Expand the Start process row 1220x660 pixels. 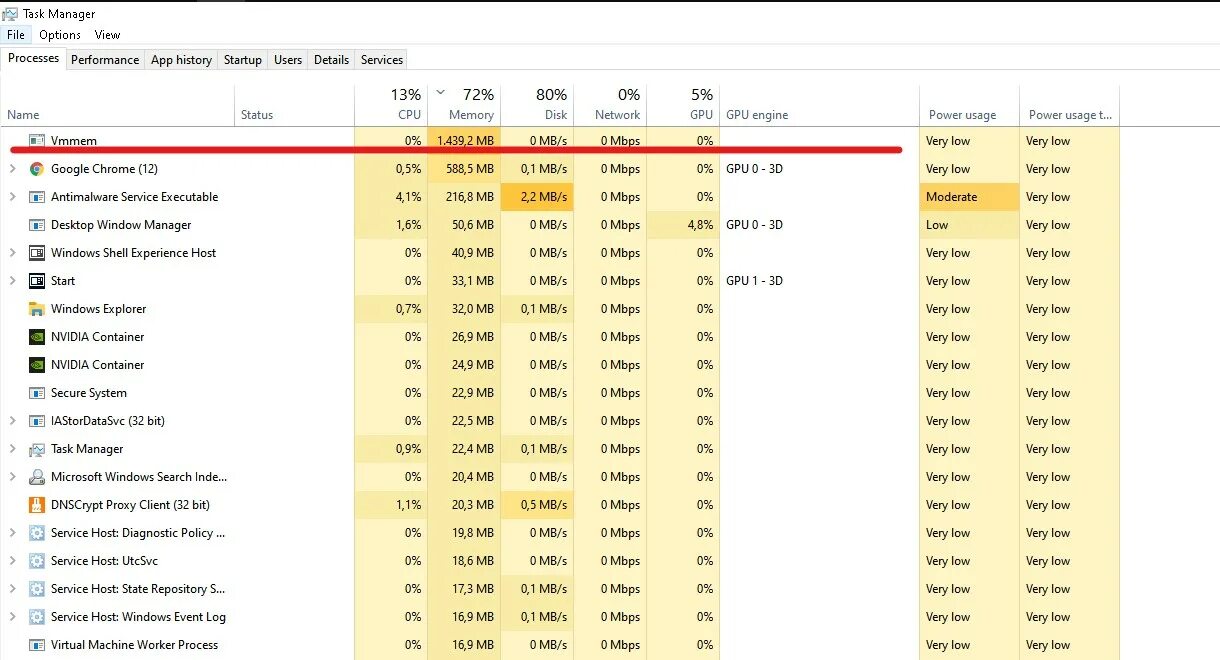point(12,281)
